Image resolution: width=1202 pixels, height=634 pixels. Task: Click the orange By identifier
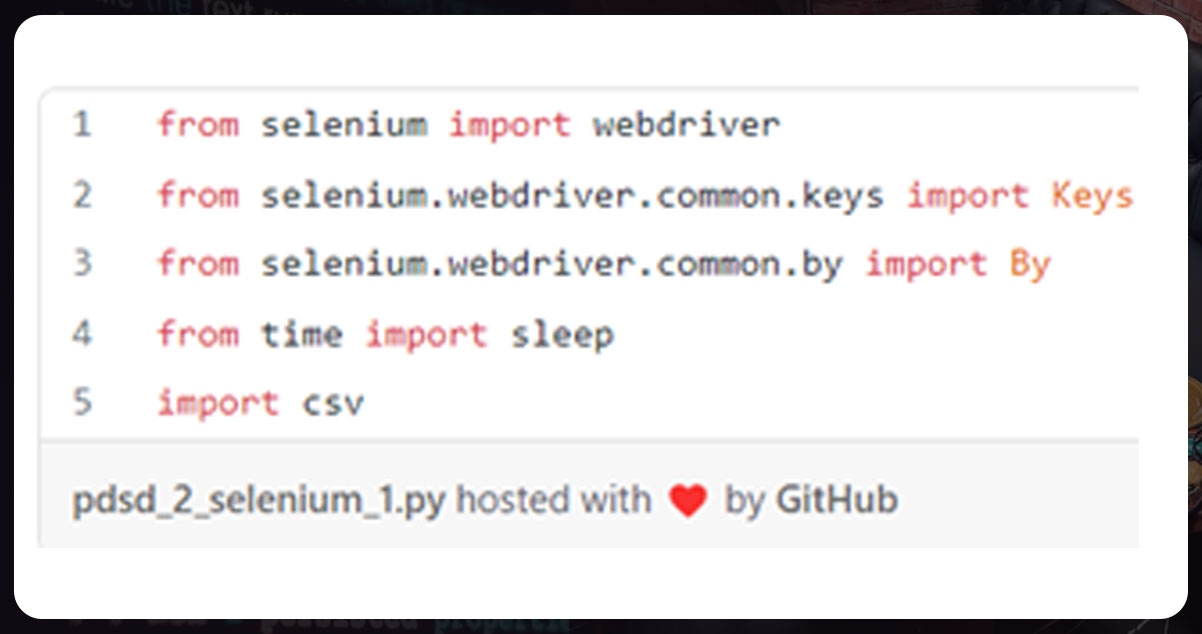click(x=1029, y=264)
